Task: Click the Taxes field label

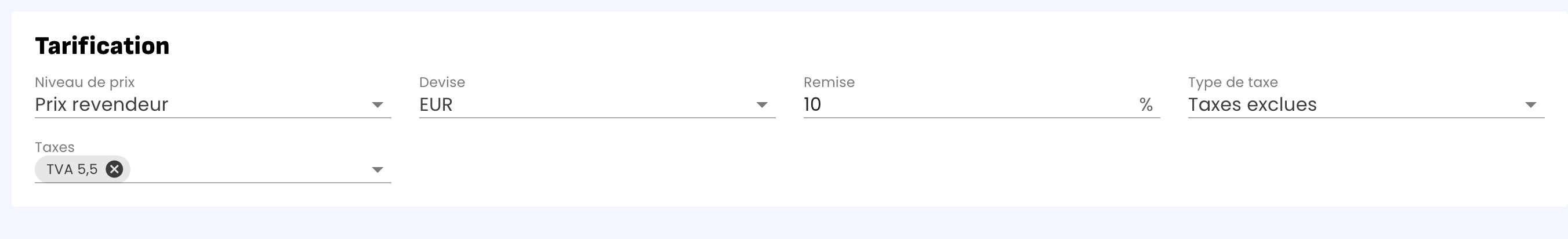Action: (x=55, y=147)
